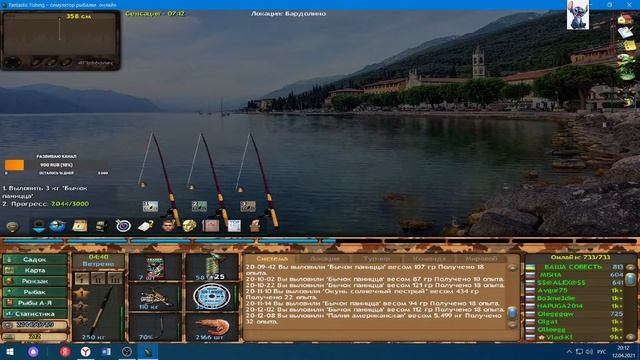Screen dimensions: 640x360
Task: Open the red book icon
Action: pyautogui.click(x=211, y=226)
